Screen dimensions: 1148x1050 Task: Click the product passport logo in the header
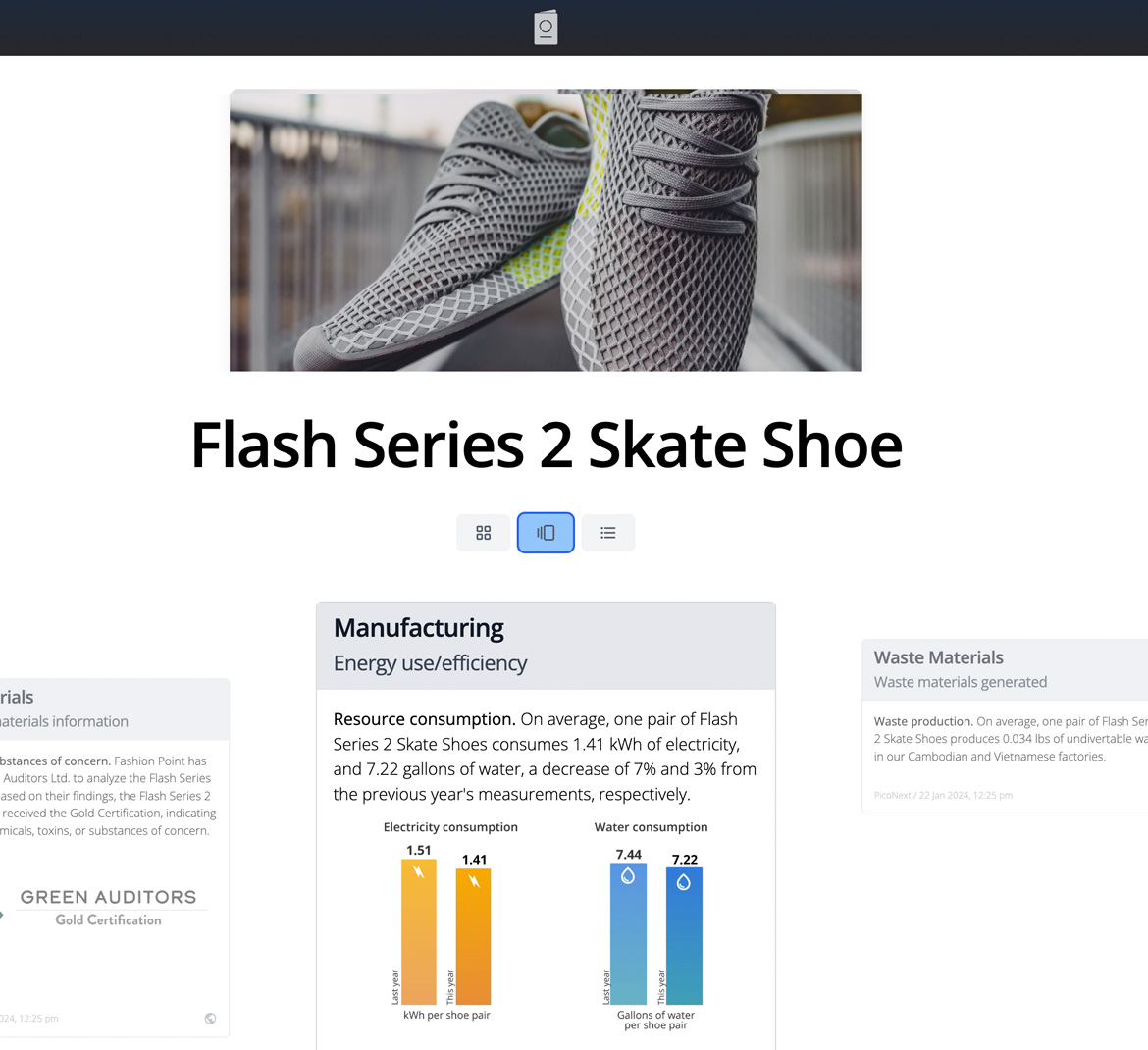546,27
